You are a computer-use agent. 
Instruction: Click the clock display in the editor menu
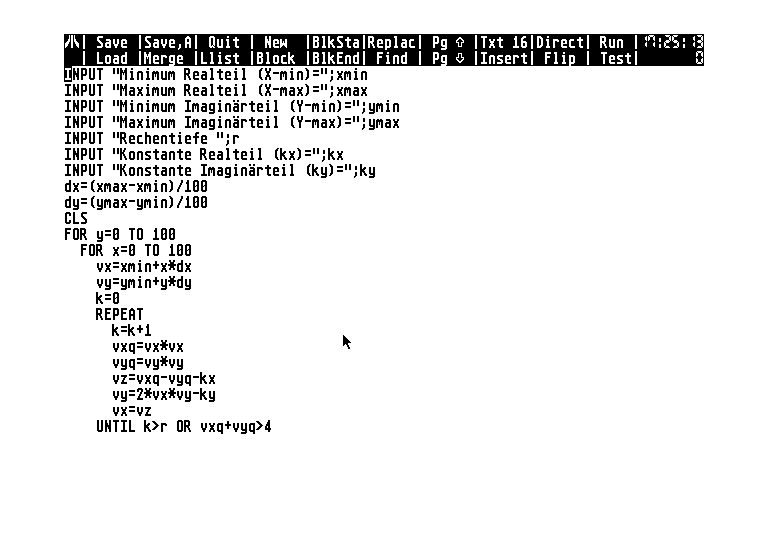tap(673, 42)
